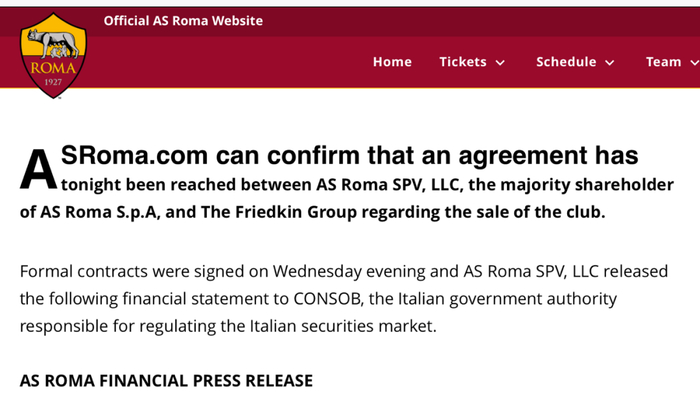Open the Home page from navigation
The height and width of the screenshot is (402, 700).
click(x=392, y=62)
